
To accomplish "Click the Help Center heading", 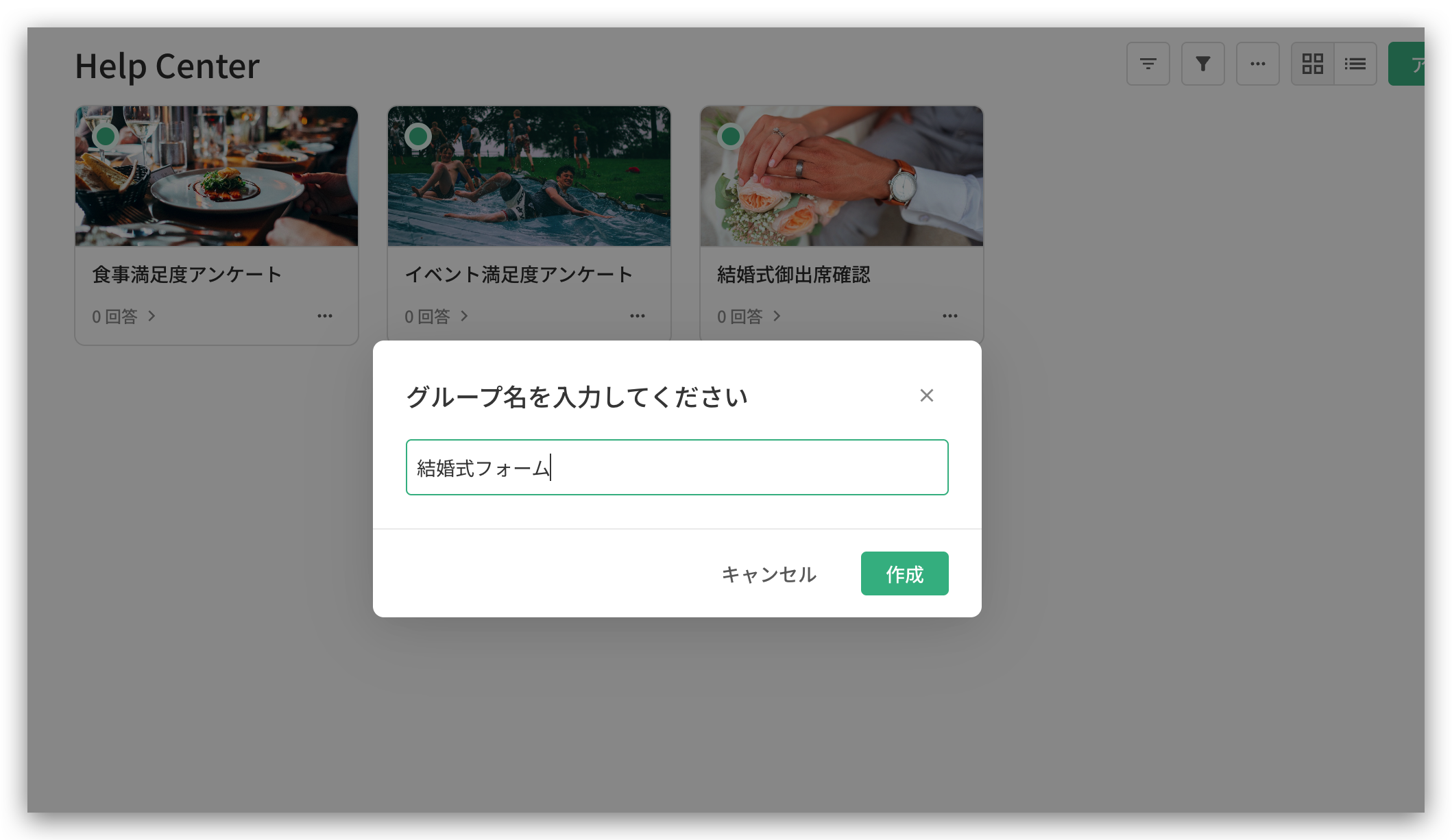I will tap(167, 66).
